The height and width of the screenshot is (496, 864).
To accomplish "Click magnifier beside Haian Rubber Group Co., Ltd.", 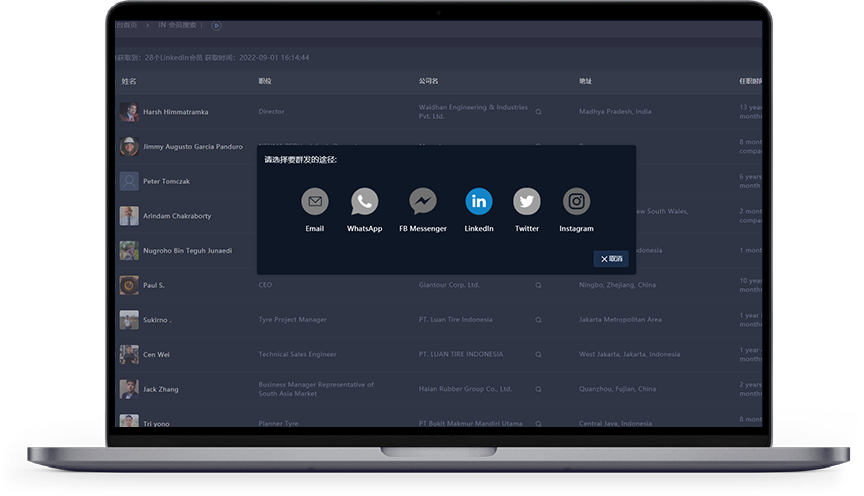I will tap(538, 390).
